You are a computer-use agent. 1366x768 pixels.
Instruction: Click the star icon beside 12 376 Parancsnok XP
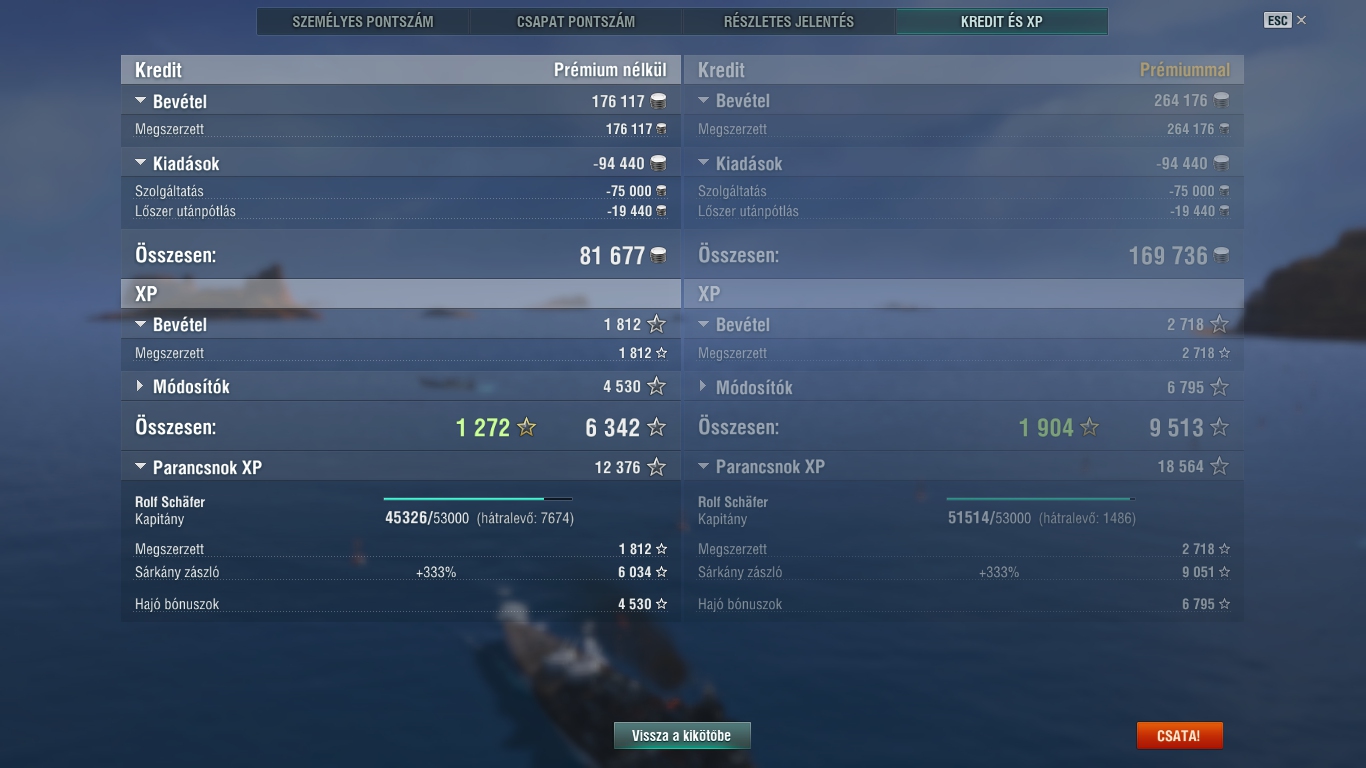click(656, 467)
